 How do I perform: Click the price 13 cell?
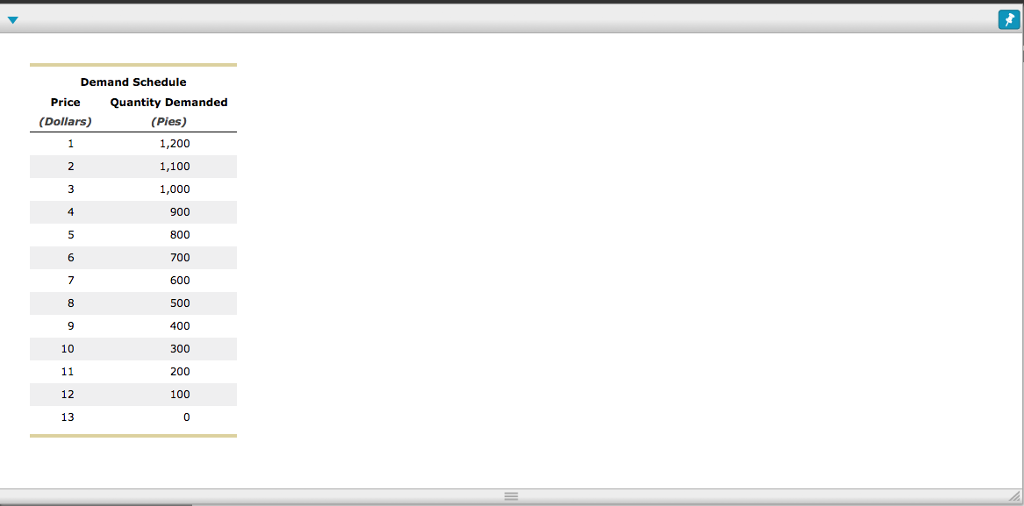point(68,417)
